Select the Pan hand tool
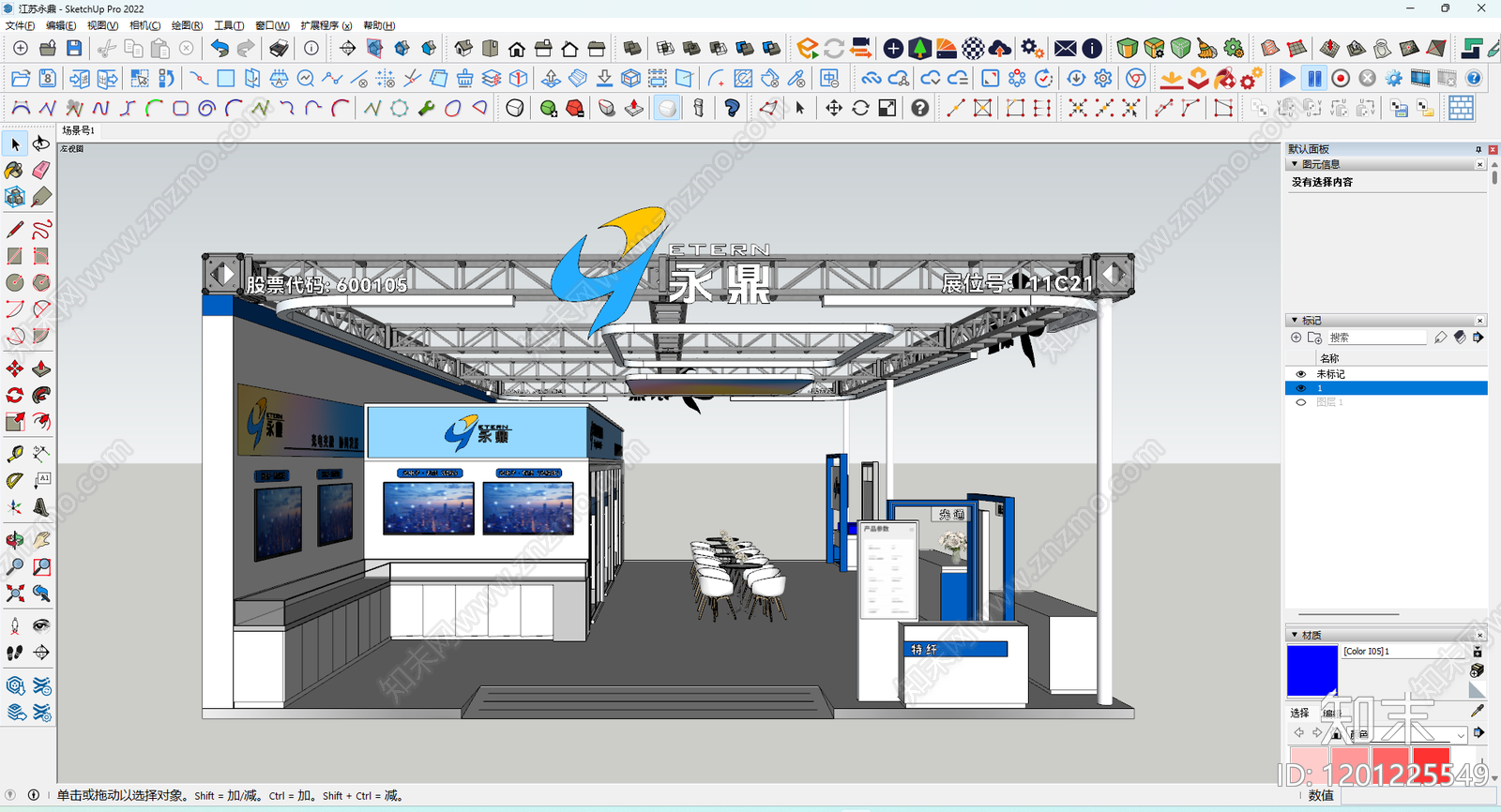The image size is (1501, 812). tap(41, 540)
